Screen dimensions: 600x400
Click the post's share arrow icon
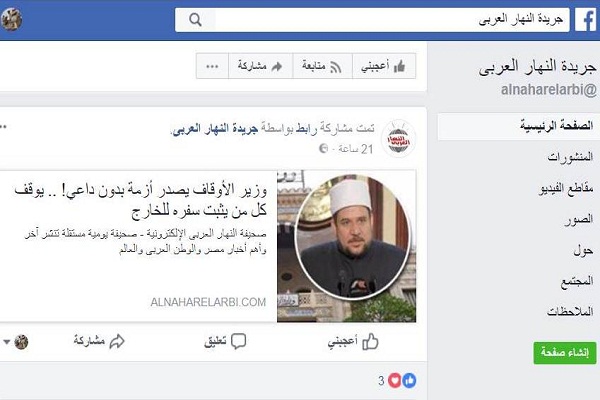click(117, 341)
